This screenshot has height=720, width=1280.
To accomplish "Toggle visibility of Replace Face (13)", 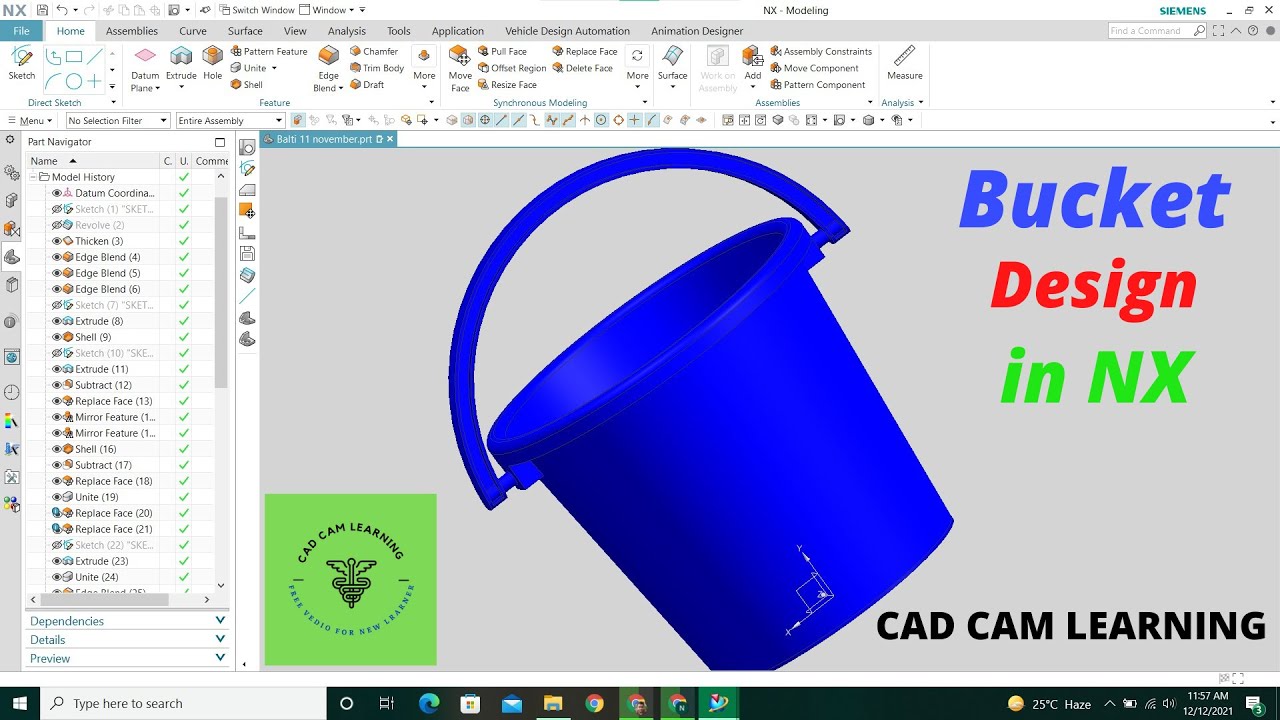I will [57, 401].
